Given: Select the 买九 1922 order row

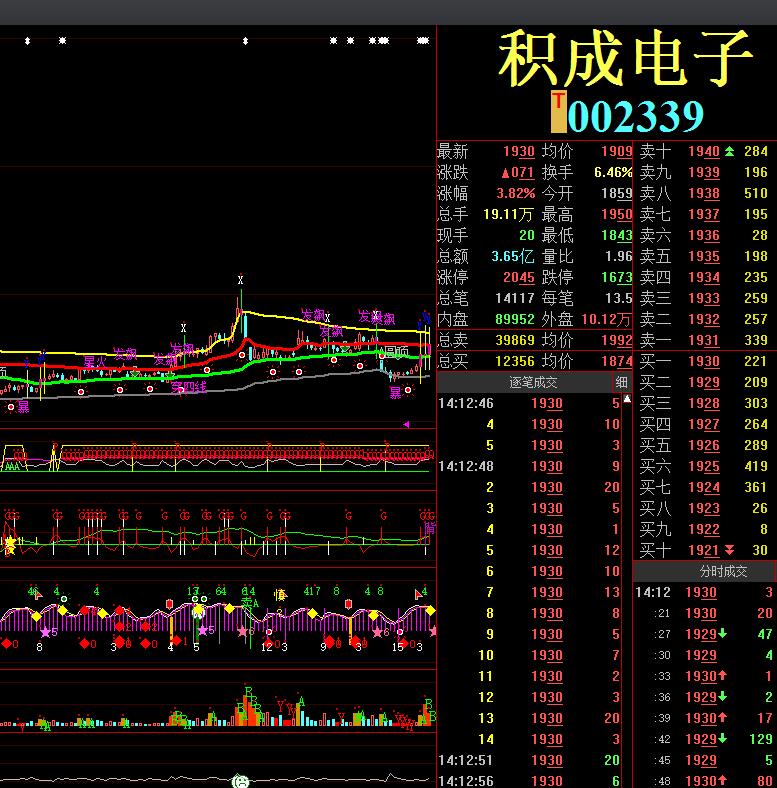Looking at the screenshot, I should point(704,529).
